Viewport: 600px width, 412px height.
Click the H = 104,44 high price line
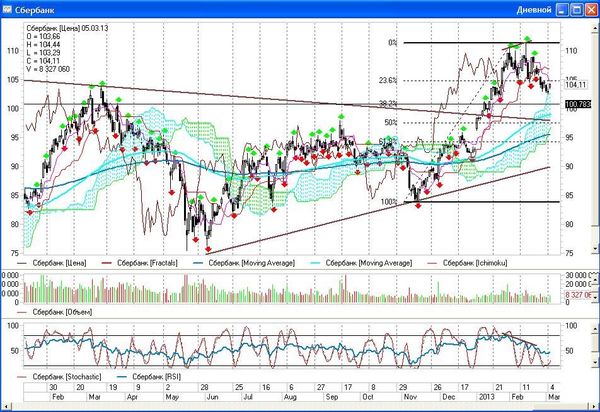(x=43, y=45)
